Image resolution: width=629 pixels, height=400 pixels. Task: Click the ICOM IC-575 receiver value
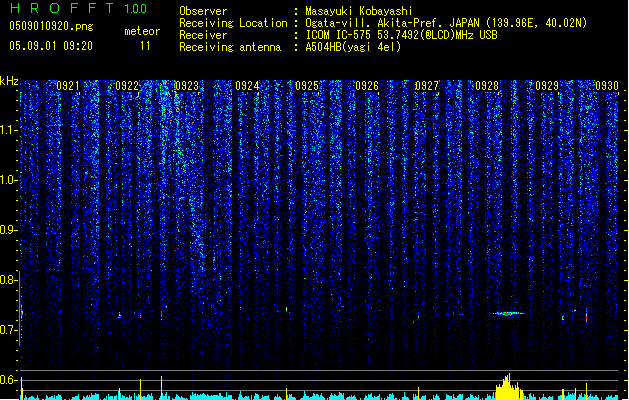[x=401, y=35]
